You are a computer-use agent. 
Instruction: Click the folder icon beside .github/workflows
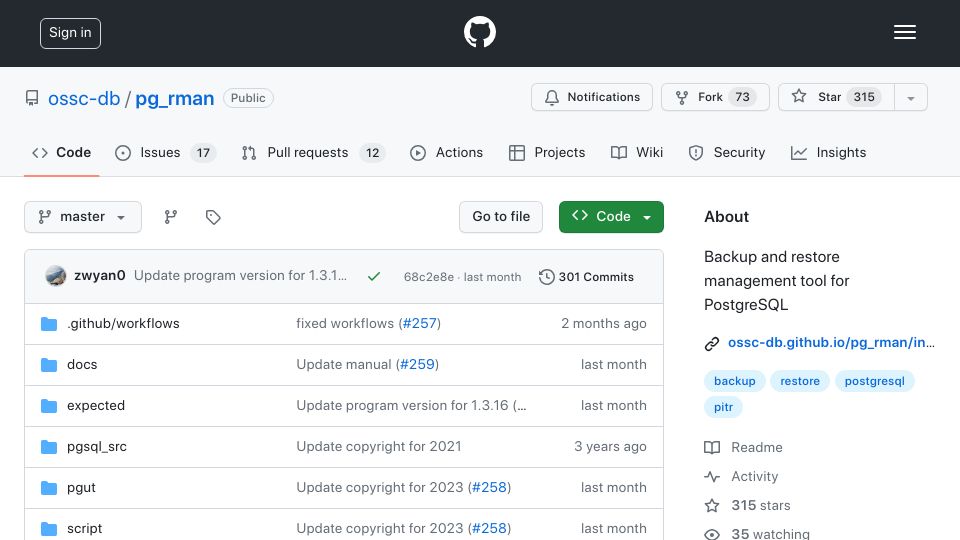(49, 324)
